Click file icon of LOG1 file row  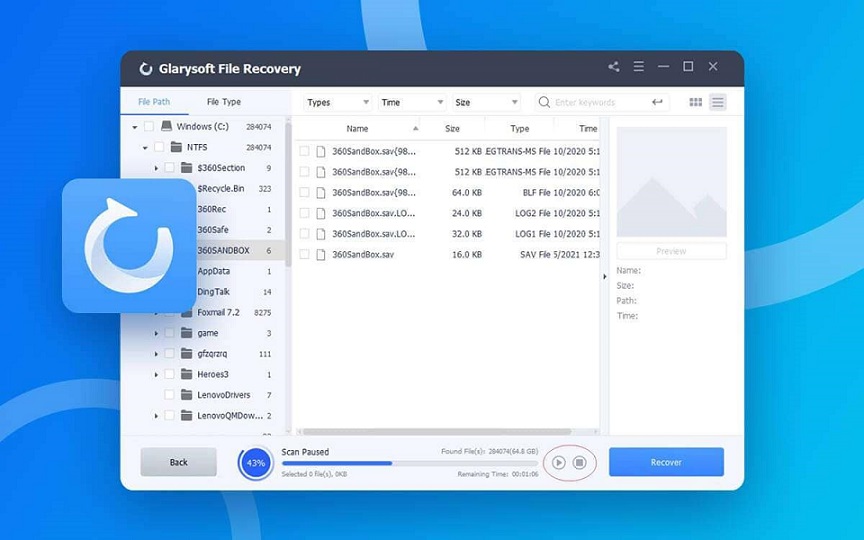tap(321, 234)
